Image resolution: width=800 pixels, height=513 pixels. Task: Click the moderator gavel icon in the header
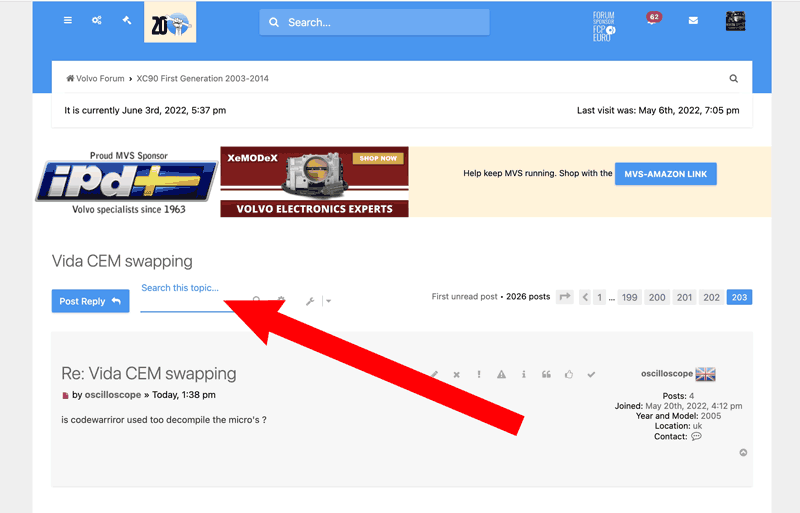click(x=127, y=21)
